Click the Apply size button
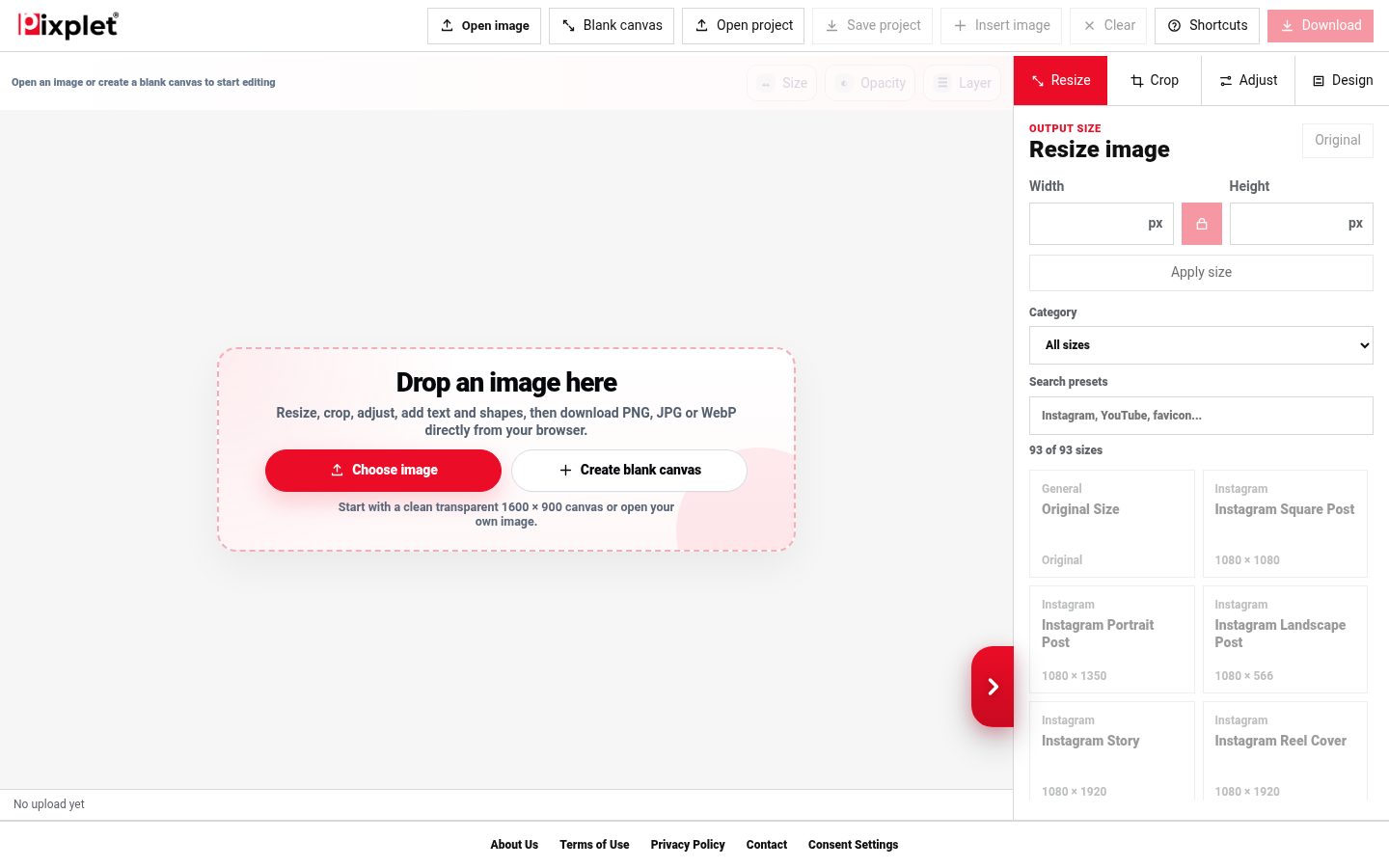1389x868 pixels. [x=1201, y=273]
